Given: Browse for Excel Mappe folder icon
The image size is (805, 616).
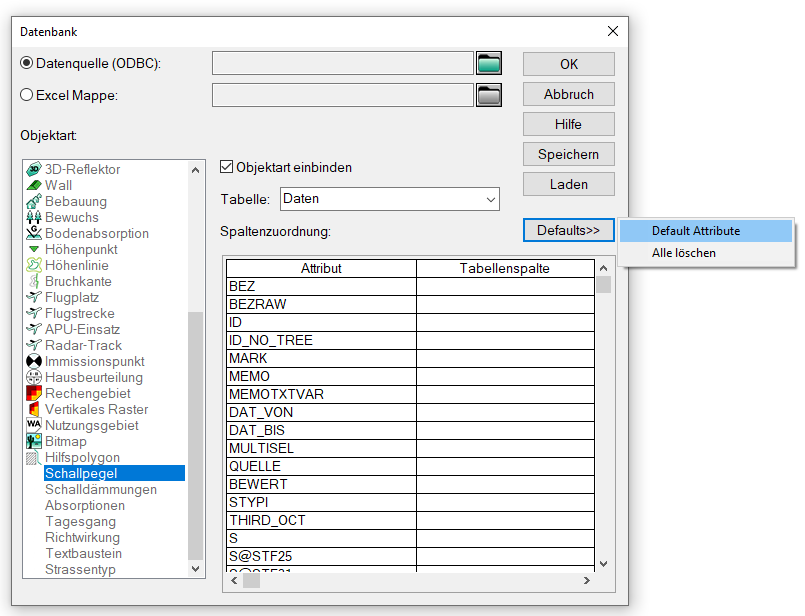Looking at the screenshot, I should (x=488, y=95).
